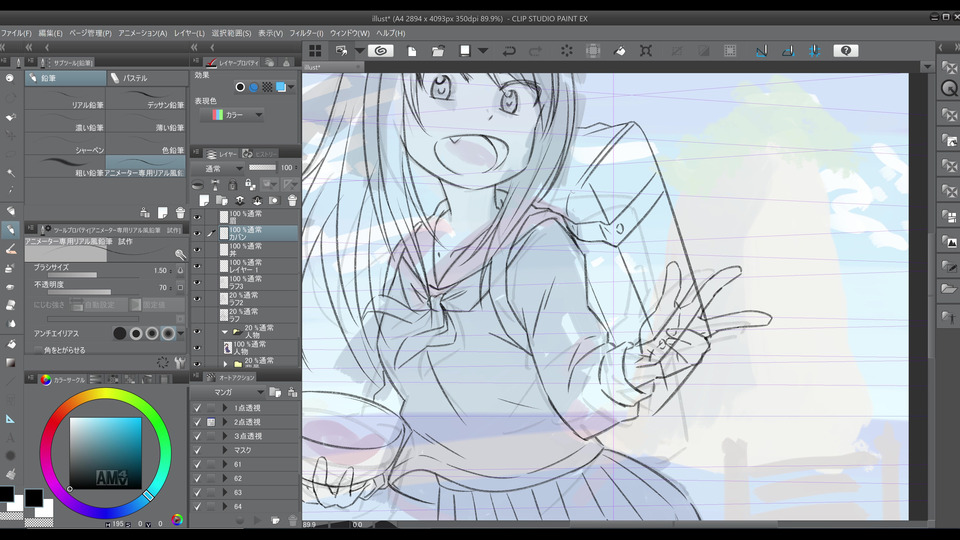
Task: Click the Redo arrow in command bar
Action: pyautogui.click(x=535, y=51)
